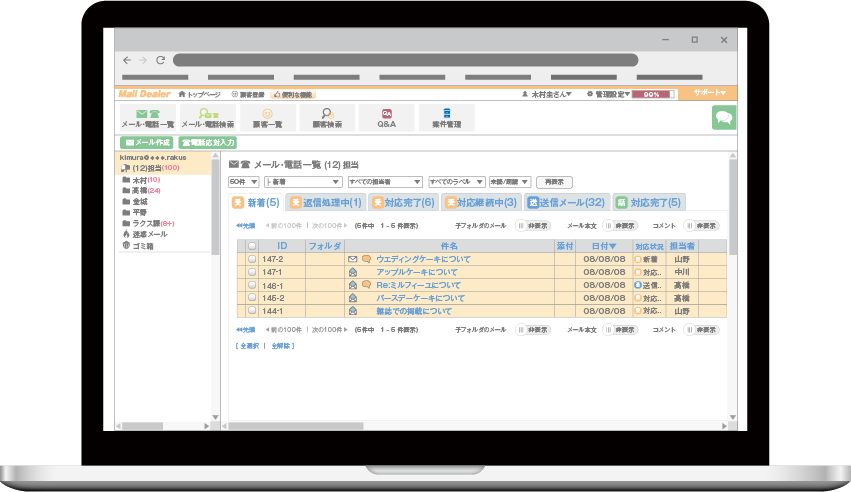The height and width of the screenshot is (492, 851).
Task: Click the status icon for row 146-1
Action: tap(638, 285)
